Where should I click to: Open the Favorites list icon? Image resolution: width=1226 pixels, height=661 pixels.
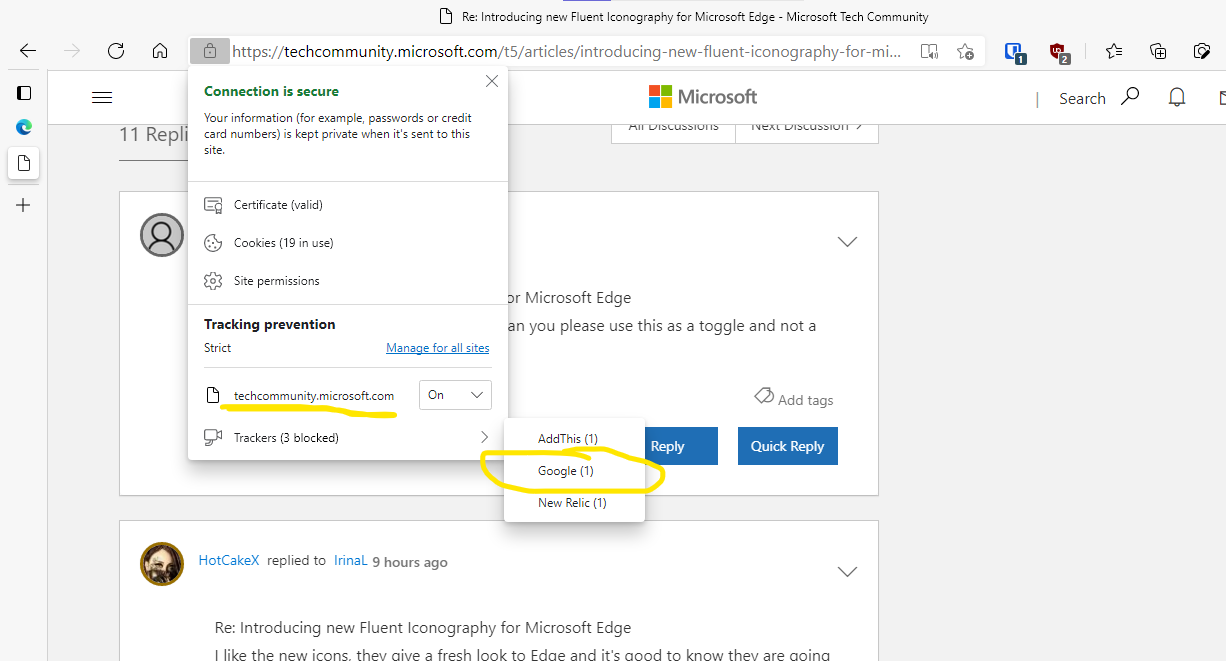(x=1114, y=51)
